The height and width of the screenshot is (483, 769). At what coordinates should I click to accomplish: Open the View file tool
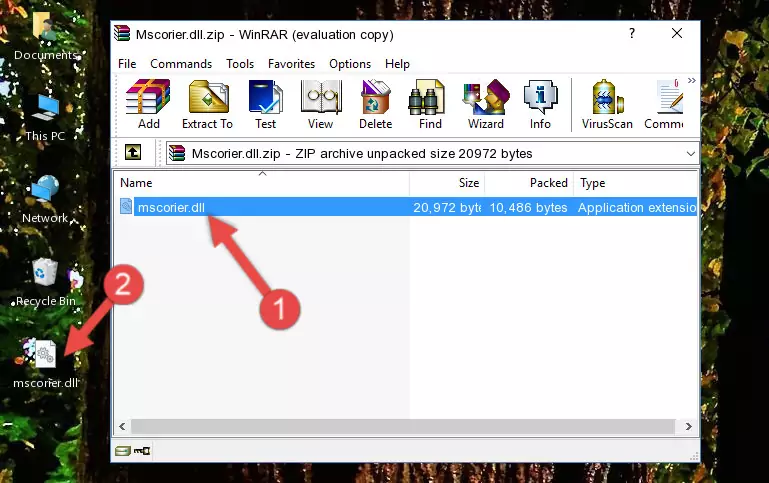point(321,104)
